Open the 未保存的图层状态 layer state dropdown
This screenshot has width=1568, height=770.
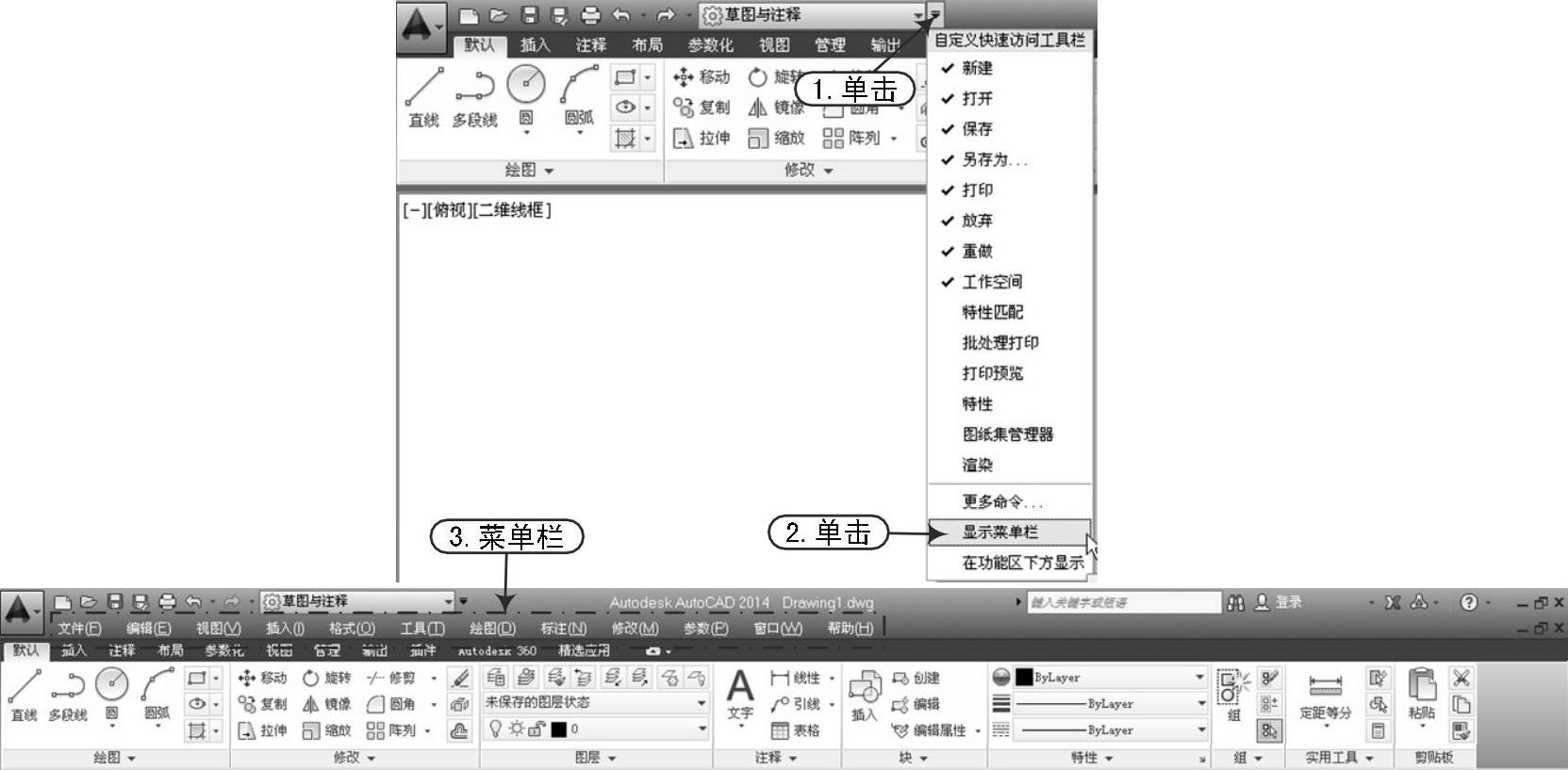pyautogui.click(x=595, y=703)
